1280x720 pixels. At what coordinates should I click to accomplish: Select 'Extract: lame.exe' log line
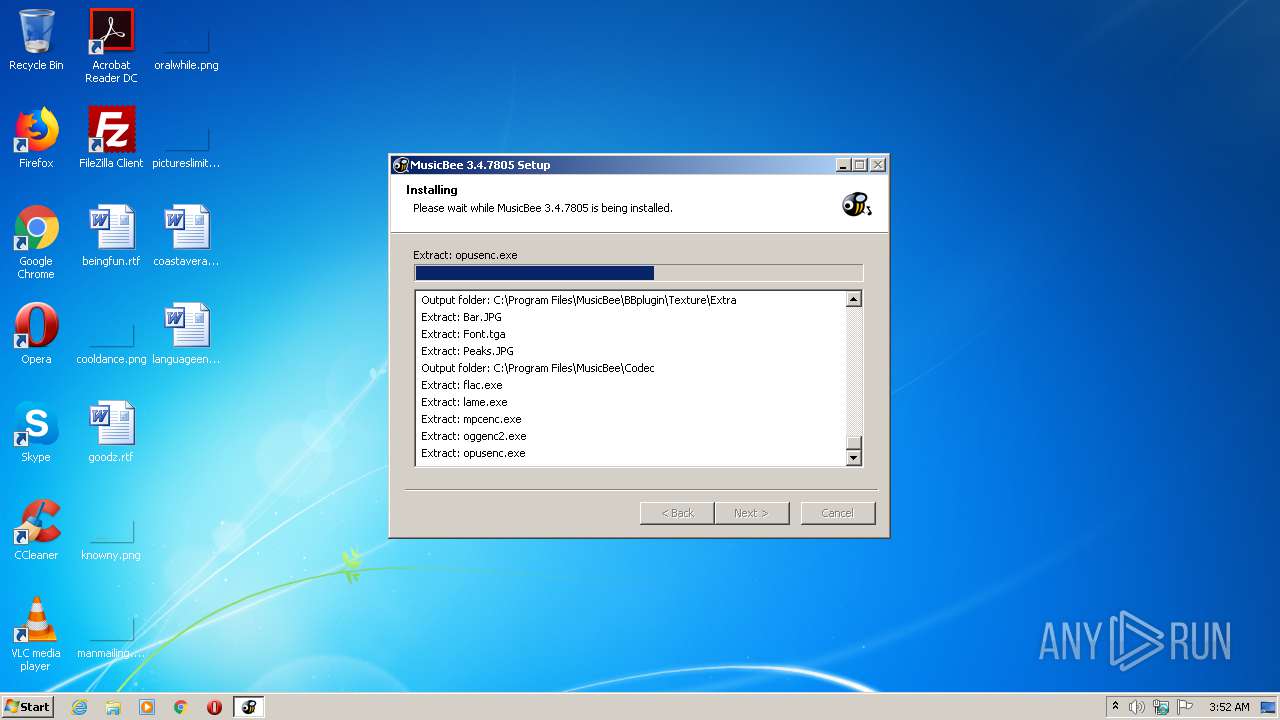[464, 402]
